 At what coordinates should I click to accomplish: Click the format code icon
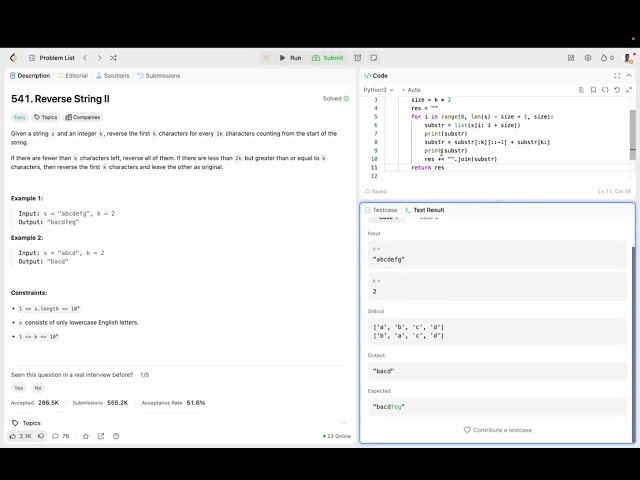click(x=581, y=90)
